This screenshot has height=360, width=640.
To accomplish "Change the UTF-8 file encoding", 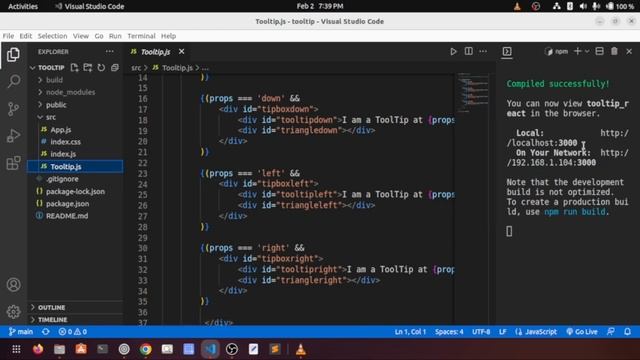I will coord(481,332).
